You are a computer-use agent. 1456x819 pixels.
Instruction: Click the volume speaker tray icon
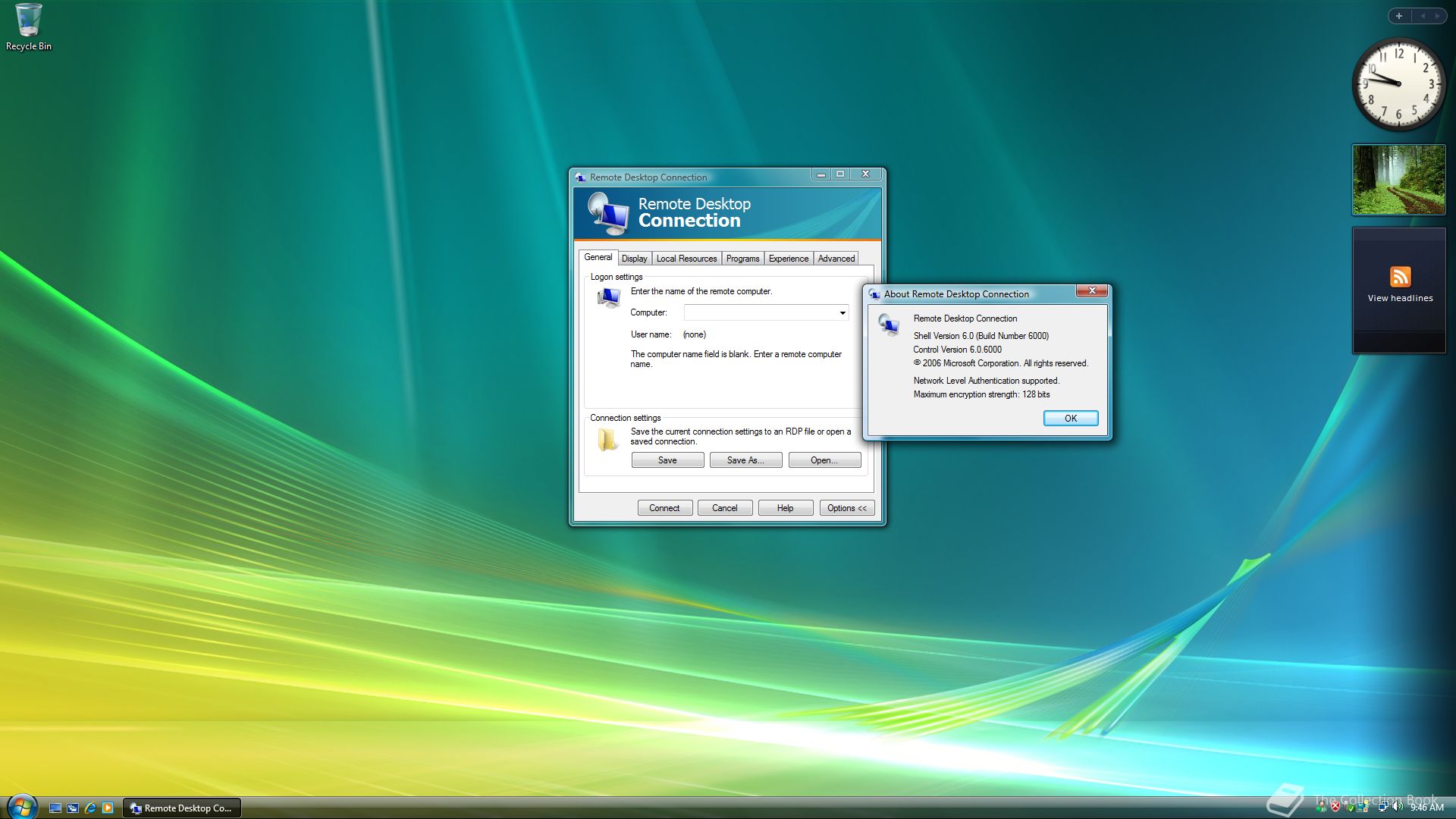(1397, 807)
